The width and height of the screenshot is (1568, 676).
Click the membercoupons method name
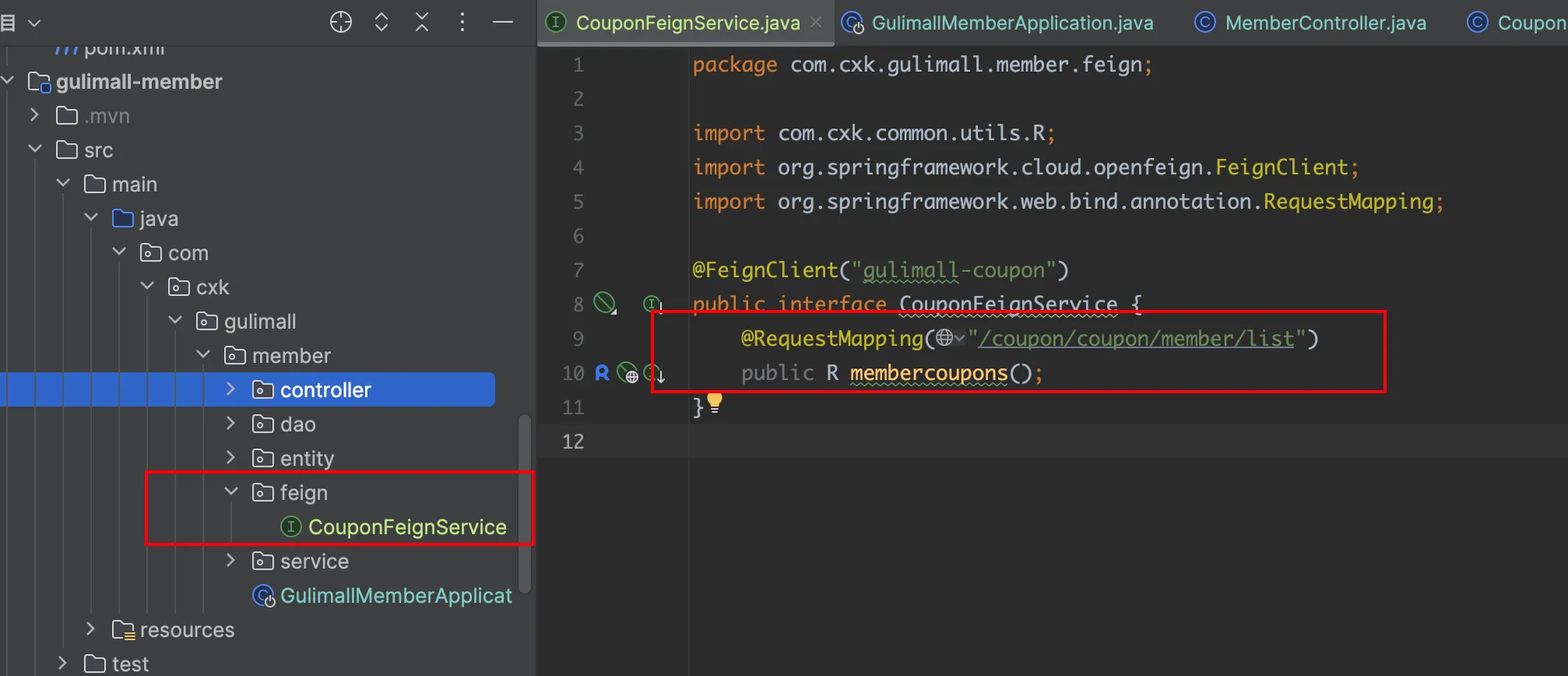click(x=929, y=373)
